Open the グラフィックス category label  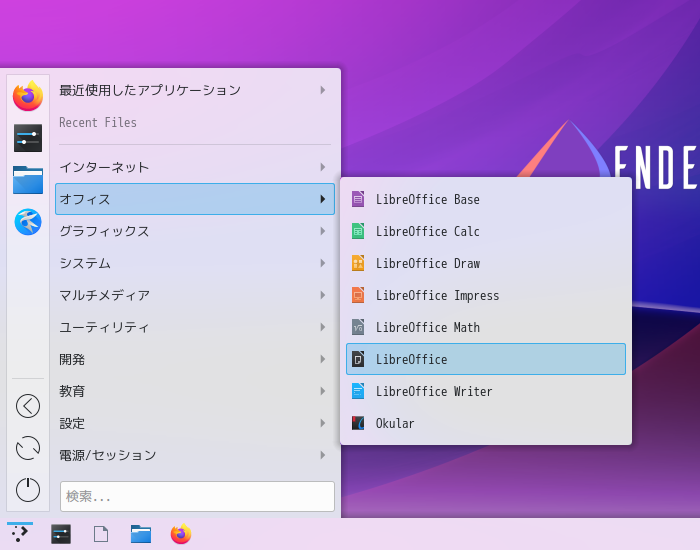(x=104, y=231)
